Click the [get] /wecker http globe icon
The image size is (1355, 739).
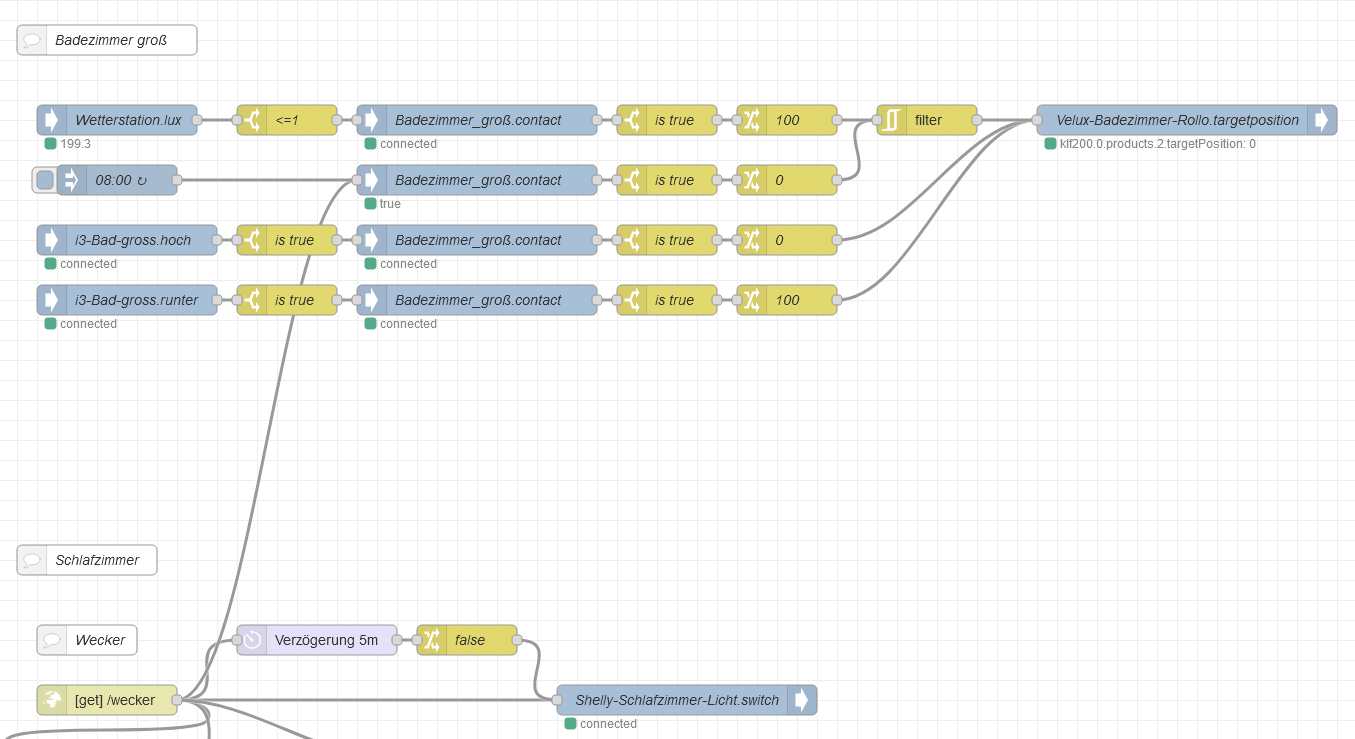pos(52,700)
